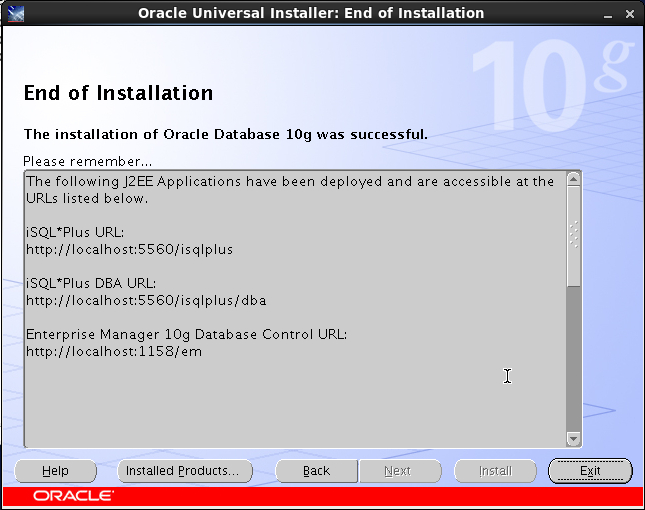
Task: Click the Enterprise Manager URL http://localhost:1158/em
Action: (114, 352)
